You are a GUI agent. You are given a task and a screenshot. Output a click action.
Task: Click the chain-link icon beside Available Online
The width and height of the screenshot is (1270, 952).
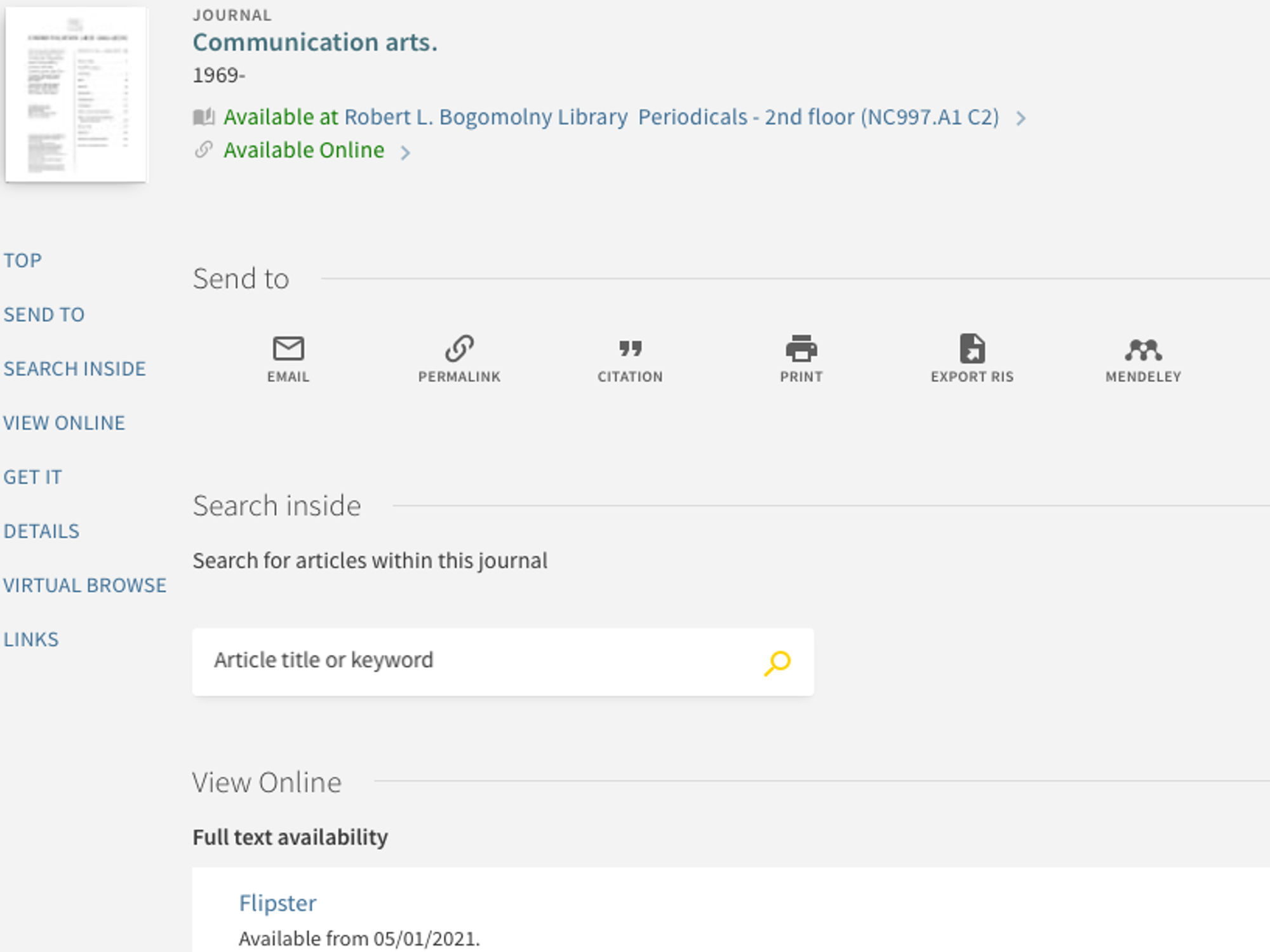tap(203, 150)
